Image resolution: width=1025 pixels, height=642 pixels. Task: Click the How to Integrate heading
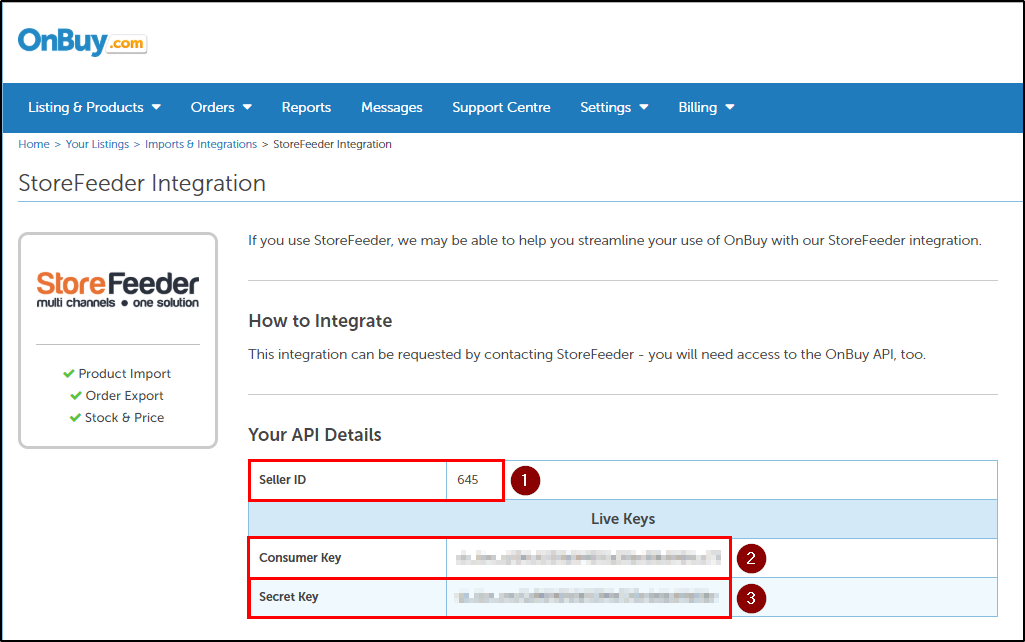[x=320, y=321]
